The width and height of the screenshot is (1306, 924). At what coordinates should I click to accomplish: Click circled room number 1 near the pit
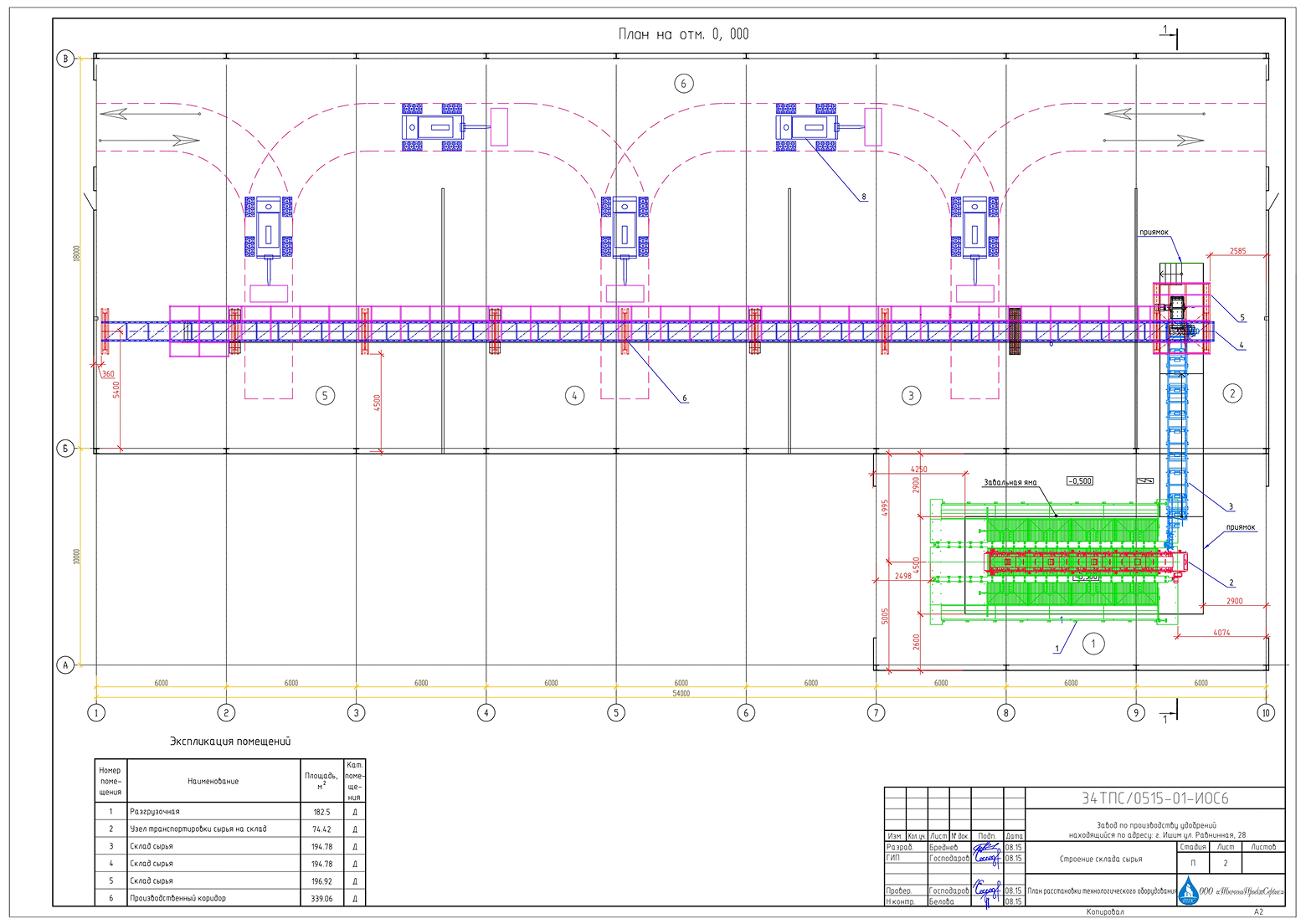[x=1093, y=644]
